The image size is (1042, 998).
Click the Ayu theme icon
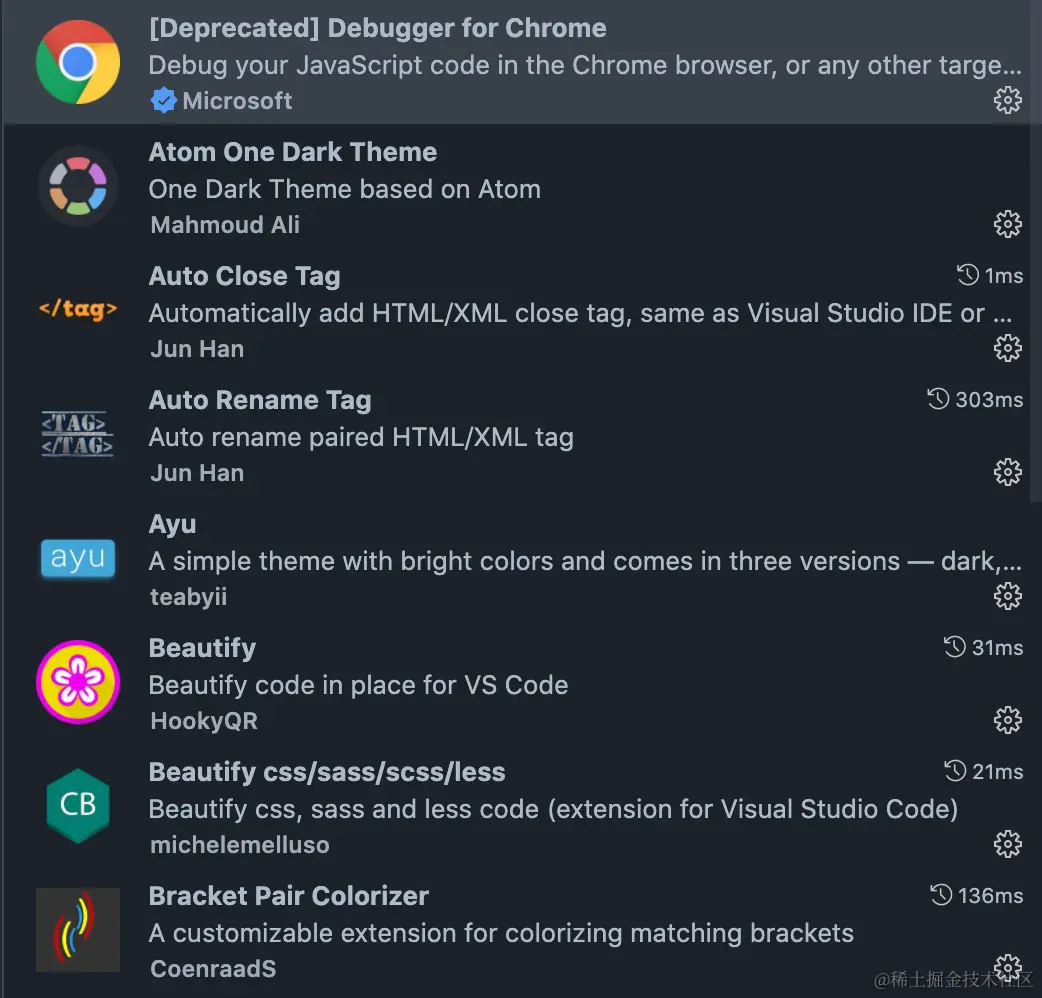[78, 558]
